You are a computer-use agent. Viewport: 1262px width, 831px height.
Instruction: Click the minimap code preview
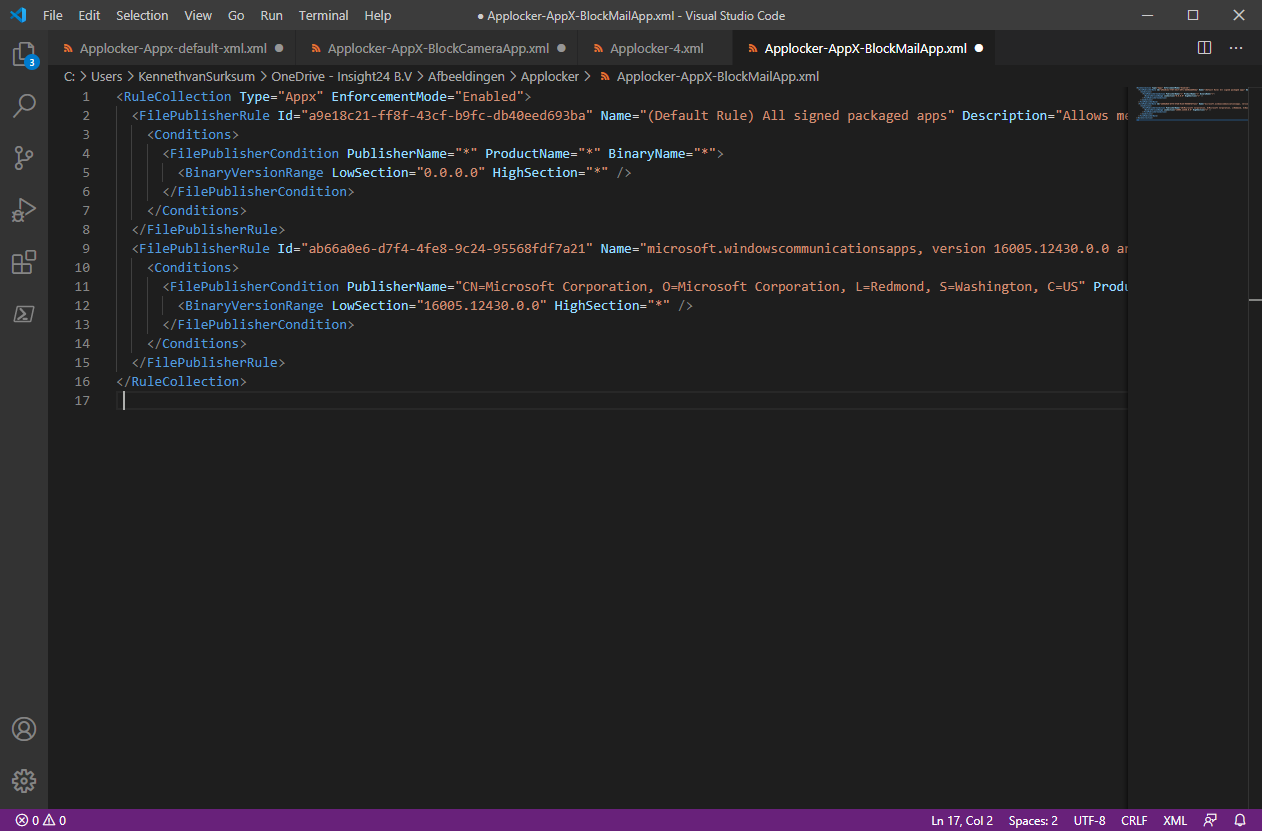1190,104
